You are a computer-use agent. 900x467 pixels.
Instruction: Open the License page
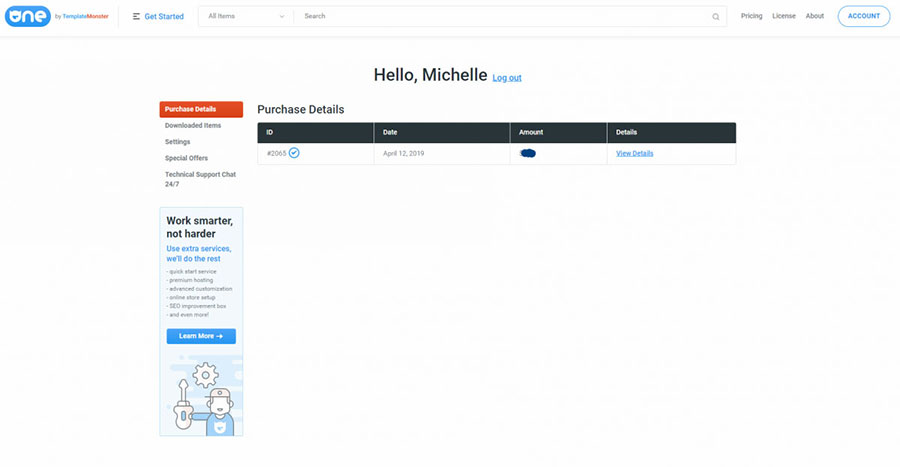[x=783, y=16]
